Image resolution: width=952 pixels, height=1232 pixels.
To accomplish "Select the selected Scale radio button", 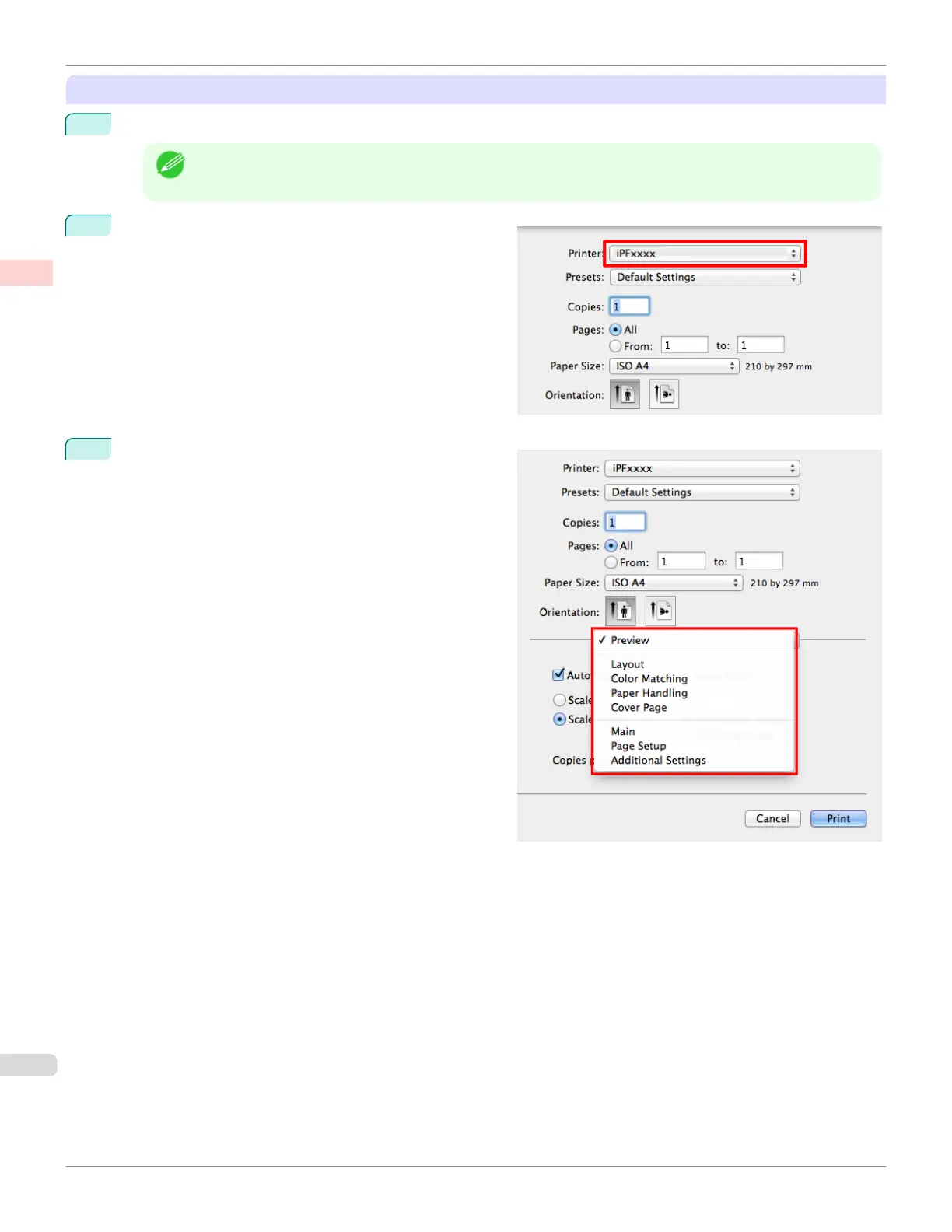I will point(559,719).
